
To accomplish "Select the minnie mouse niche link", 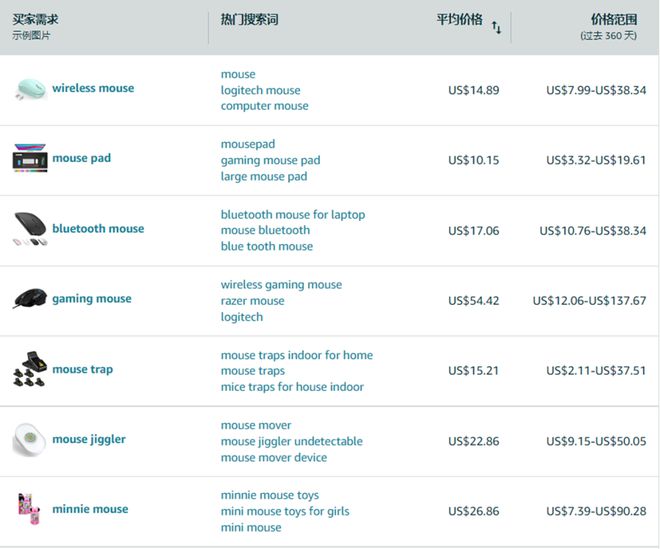I will click(90, 509).
